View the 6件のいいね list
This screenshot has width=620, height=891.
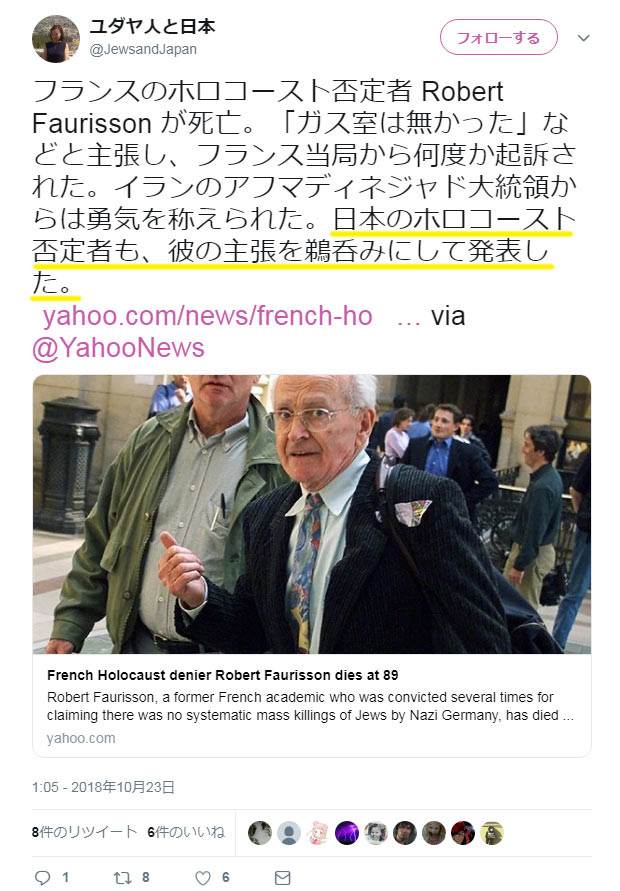(186, 832)
